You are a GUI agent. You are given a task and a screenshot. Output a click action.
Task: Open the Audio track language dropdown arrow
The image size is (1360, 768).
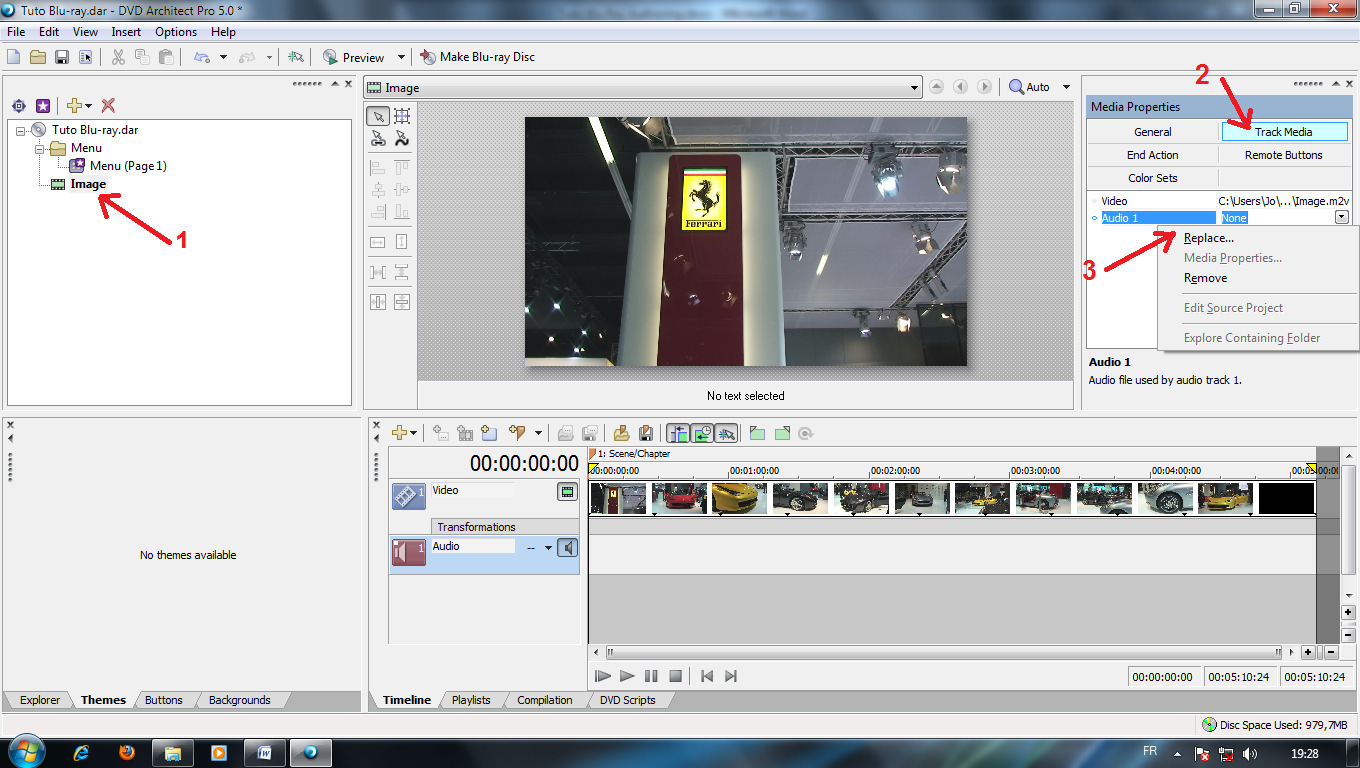(x=548, y=548)
